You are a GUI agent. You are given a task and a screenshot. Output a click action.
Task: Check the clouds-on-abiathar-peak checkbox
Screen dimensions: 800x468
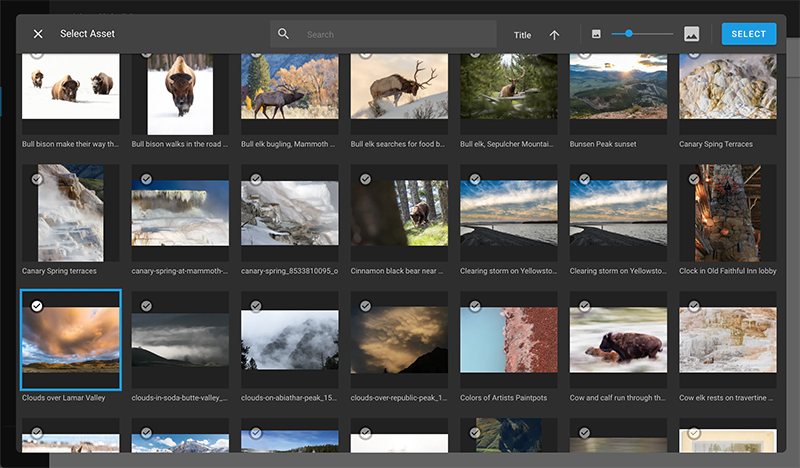pos(256,306)
